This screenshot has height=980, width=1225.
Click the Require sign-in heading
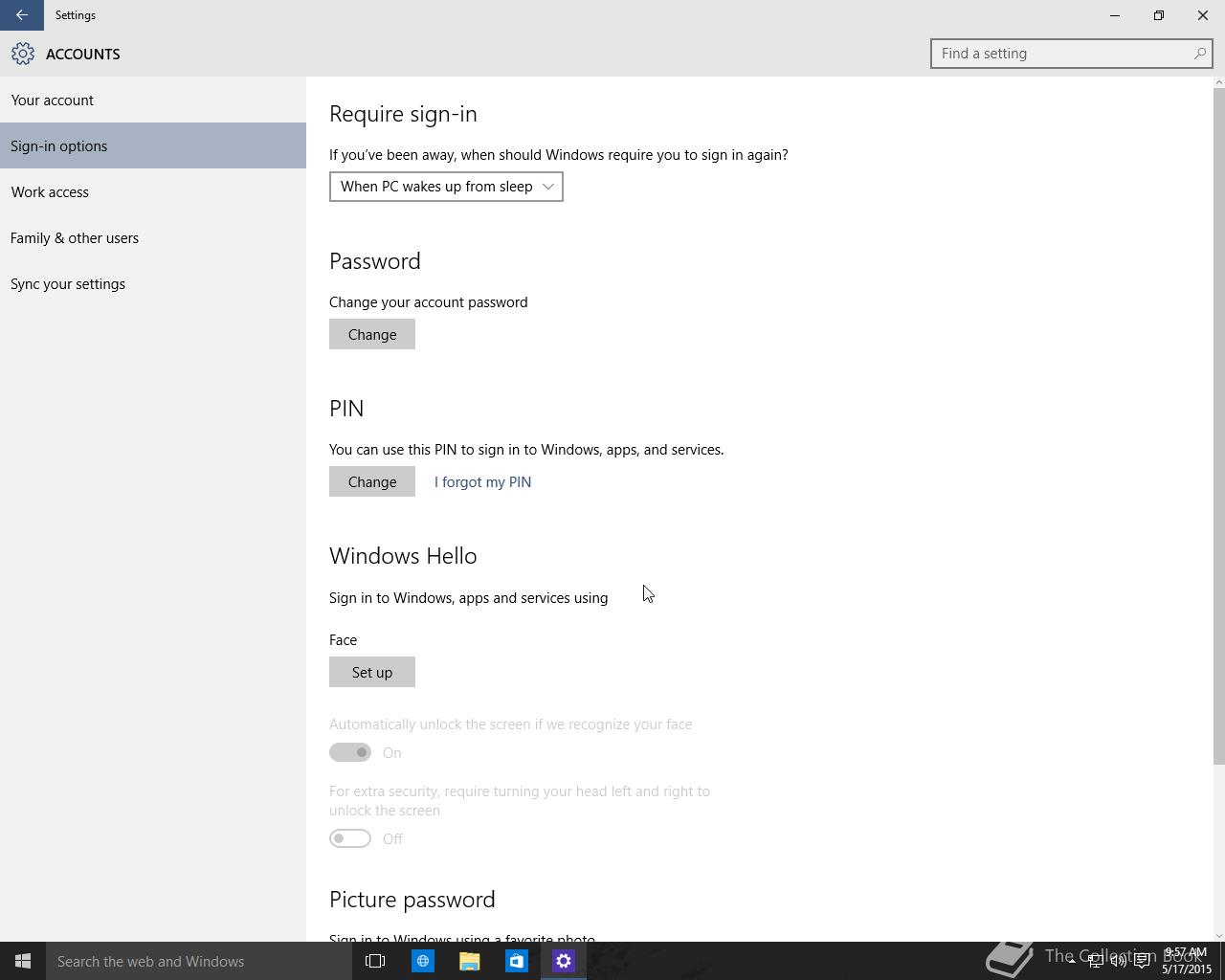point(403,114)
